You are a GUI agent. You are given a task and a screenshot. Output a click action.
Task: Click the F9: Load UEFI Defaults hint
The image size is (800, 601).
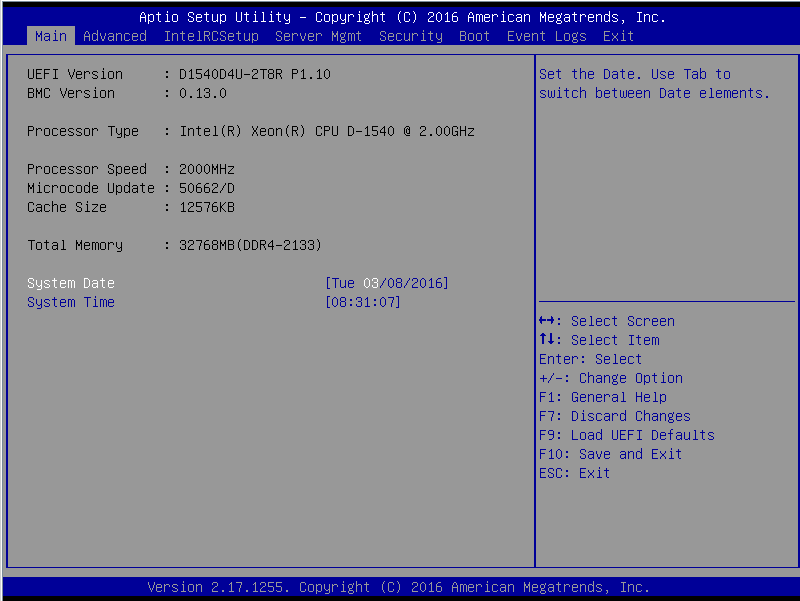(x=627, y=435)
